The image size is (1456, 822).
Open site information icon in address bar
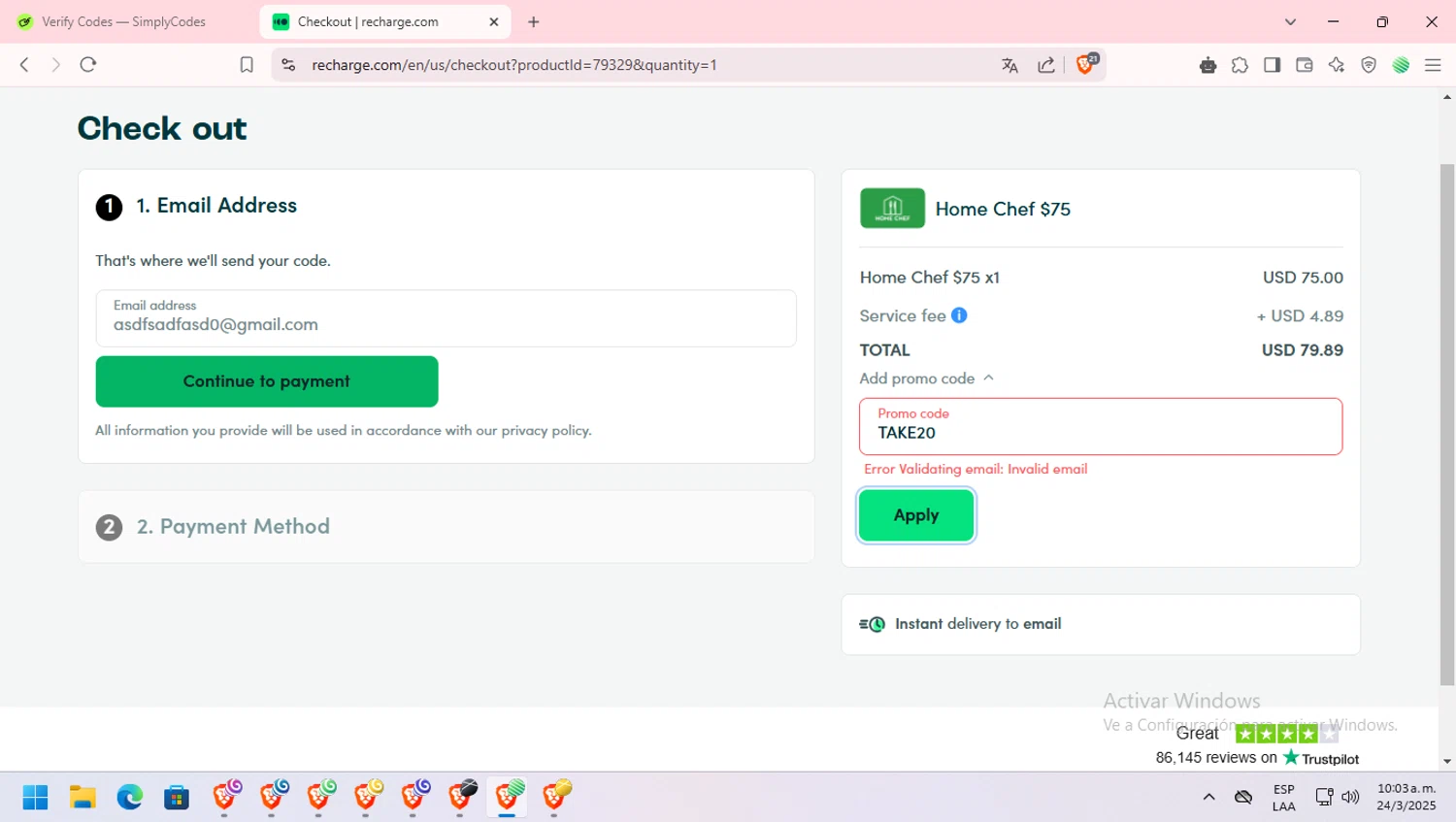[288, 65]
